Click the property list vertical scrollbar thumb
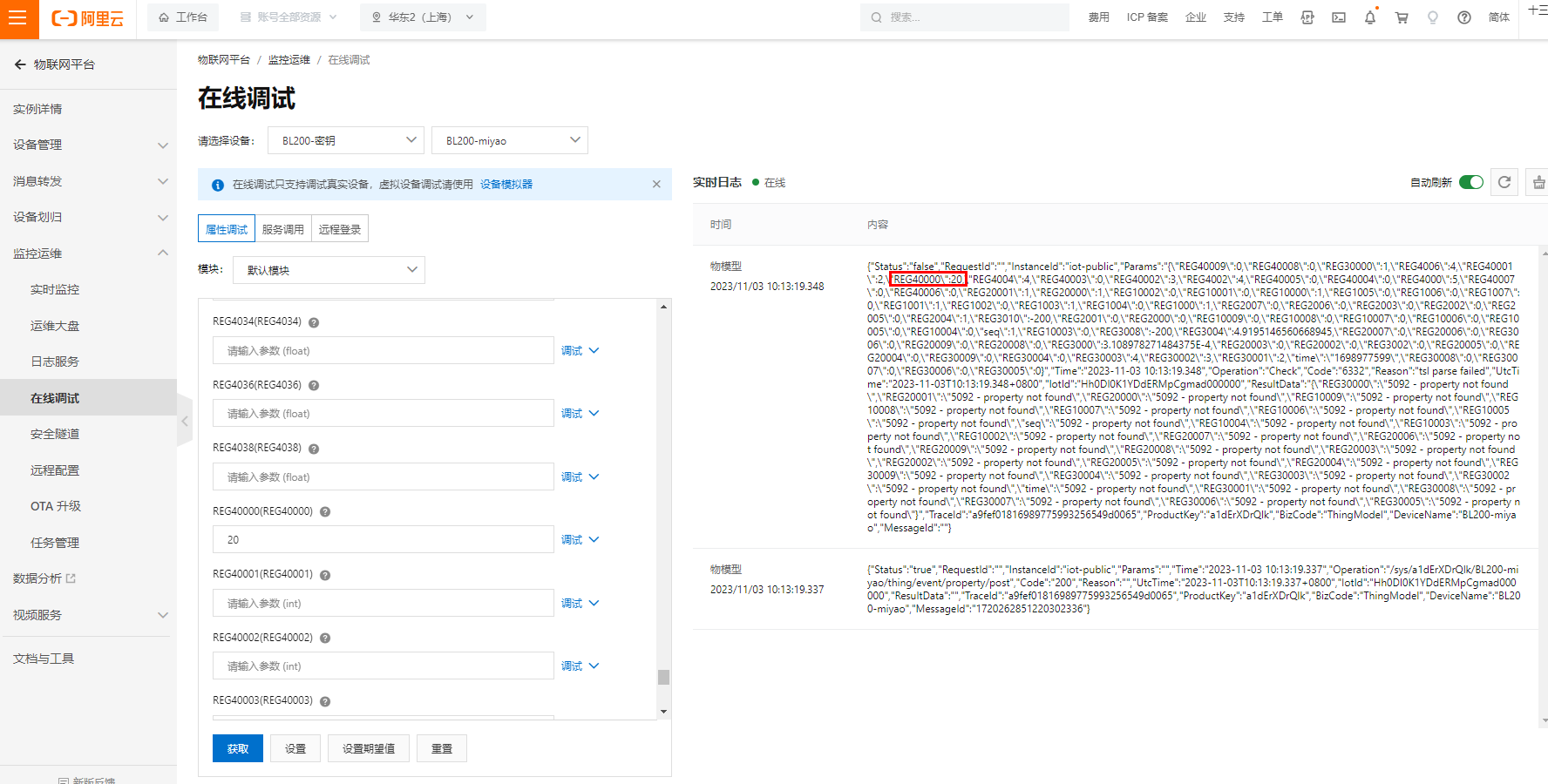Image resolution: width=1548 pixels, height=784 pixels. pos(663,677)
